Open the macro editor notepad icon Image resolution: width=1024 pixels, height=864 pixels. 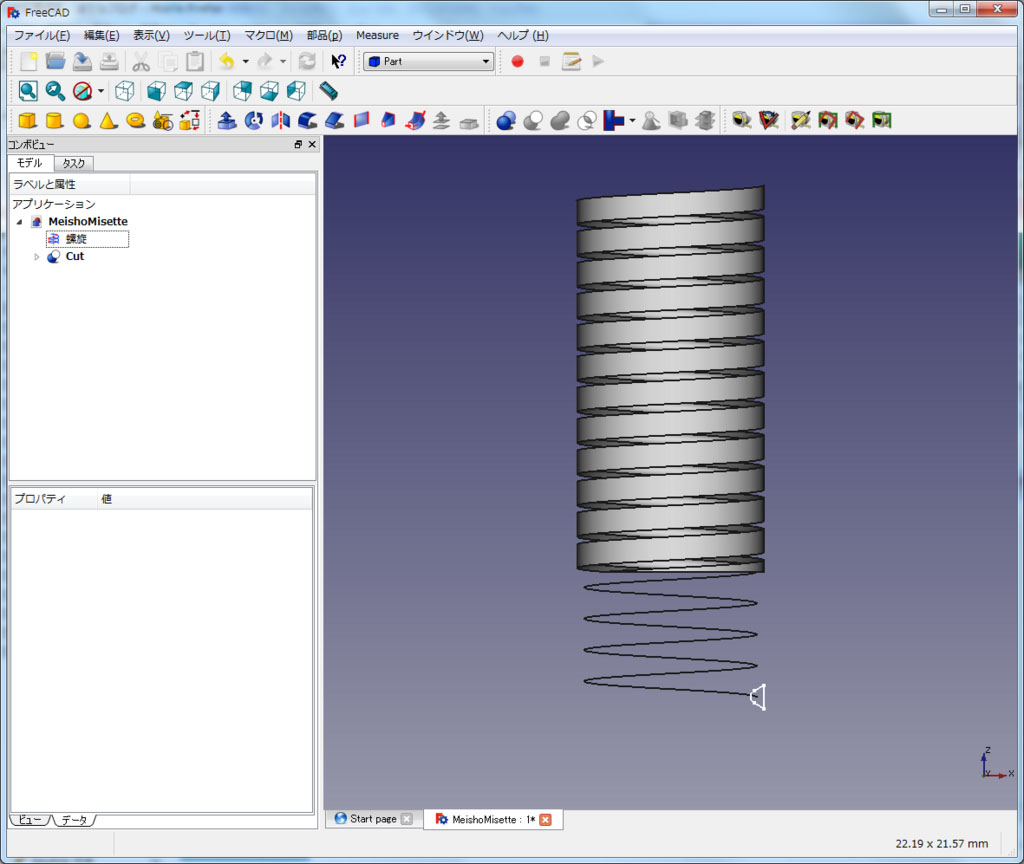pyautogui.click(x=571, y=61)
